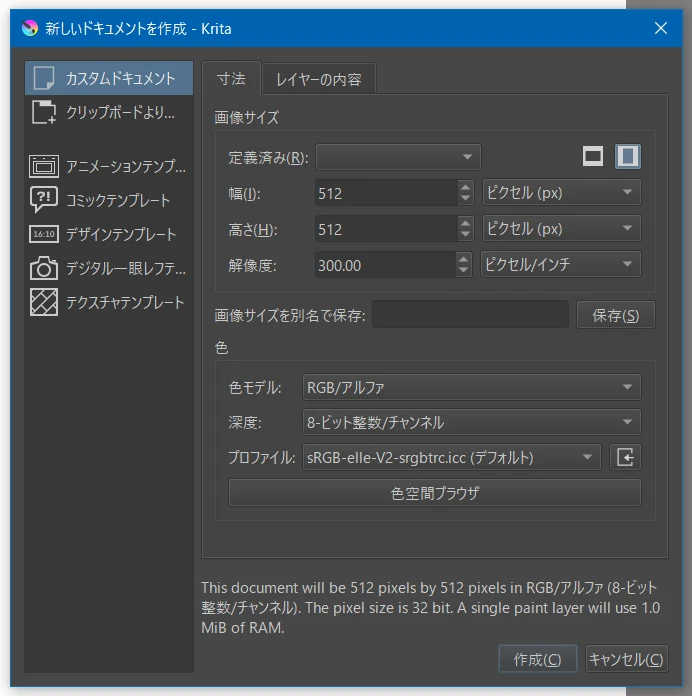
Task: Open デジタル一眼レフ template category
Action: (109, 268)
